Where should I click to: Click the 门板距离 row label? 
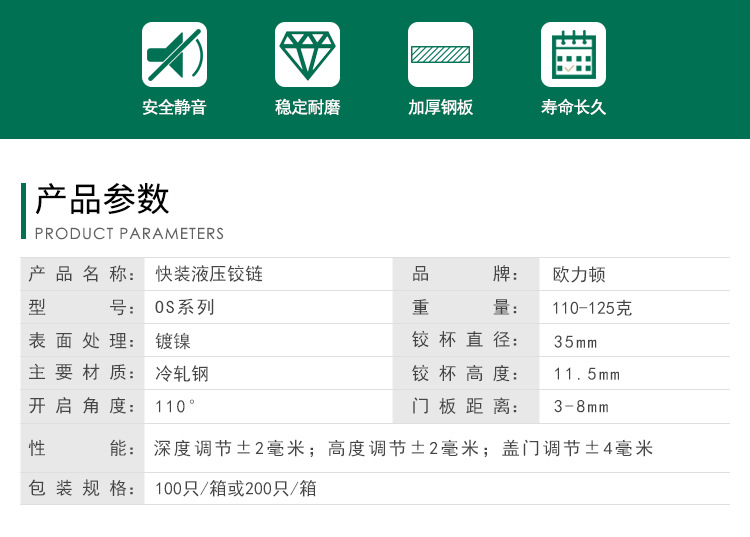click(465, 406)
